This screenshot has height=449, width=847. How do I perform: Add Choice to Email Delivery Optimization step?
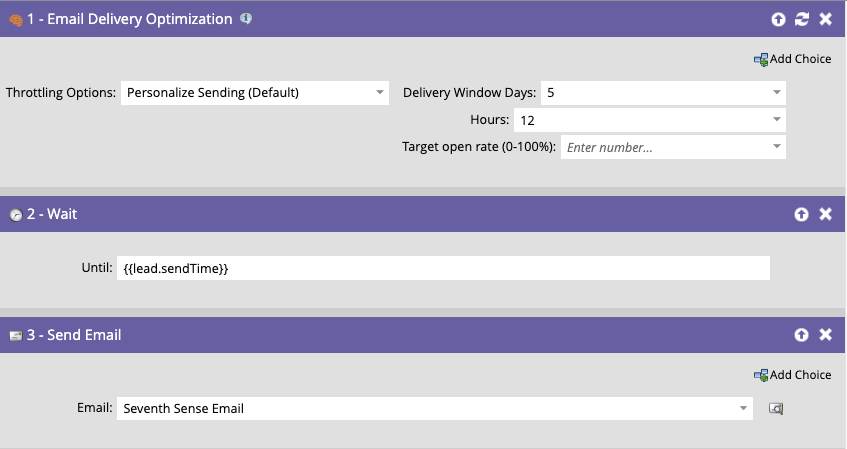[x=792, y=59]
